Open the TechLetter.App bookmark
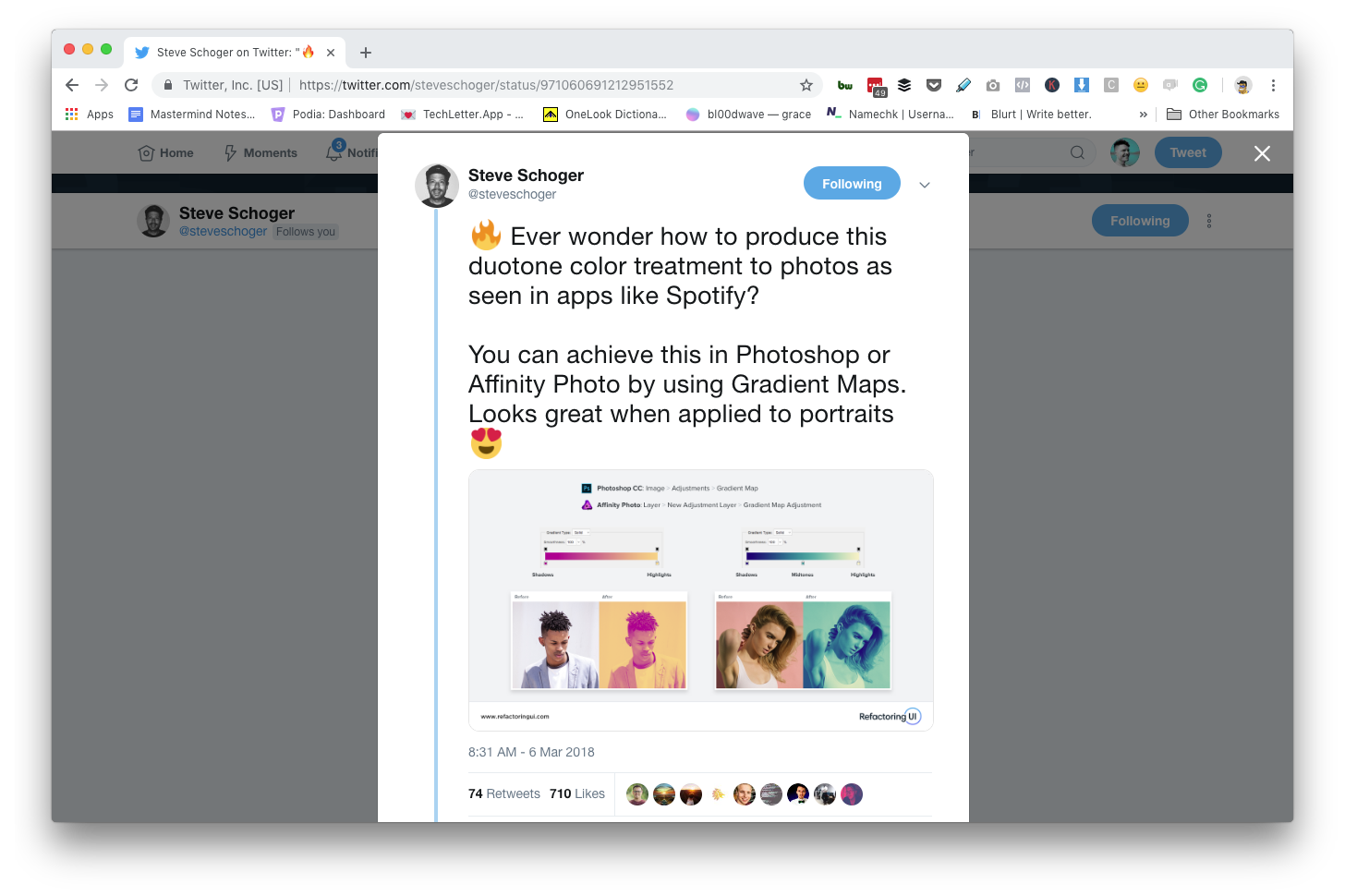The width and height of the screenshot is (1345, 896). click(x=462, y=115)
